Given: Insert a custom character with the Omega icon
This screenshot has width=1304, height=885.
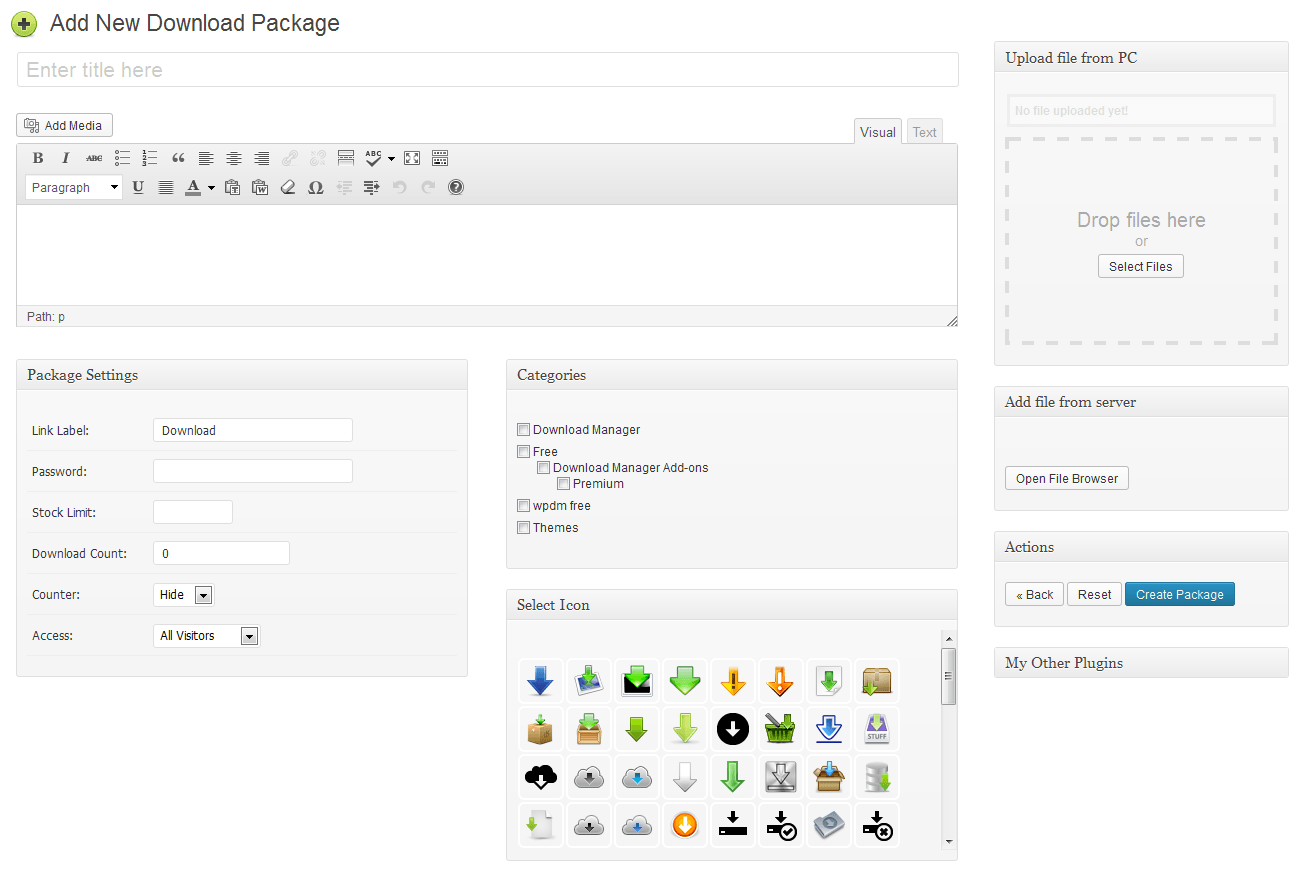Looking at the screenshot, I should [316, 187].
